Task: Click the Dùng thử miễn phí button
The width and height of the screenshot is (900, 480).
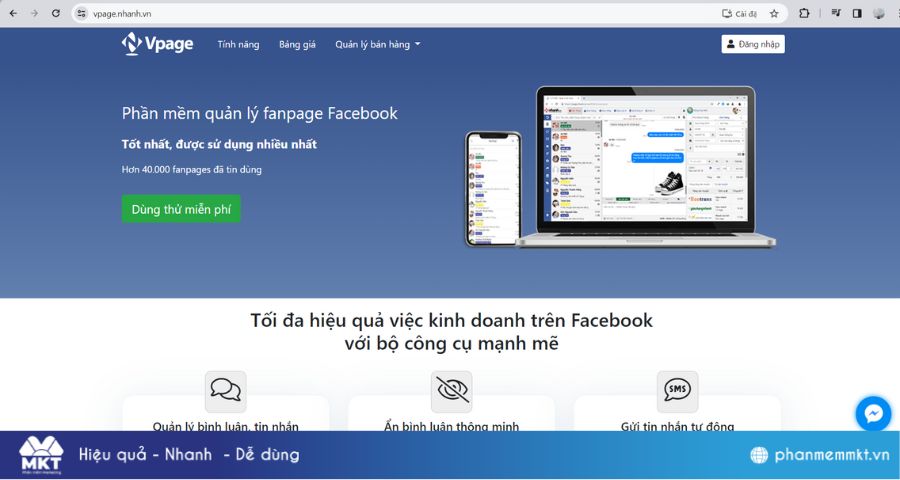Action: pyautogui.click(x=181, y=209)
